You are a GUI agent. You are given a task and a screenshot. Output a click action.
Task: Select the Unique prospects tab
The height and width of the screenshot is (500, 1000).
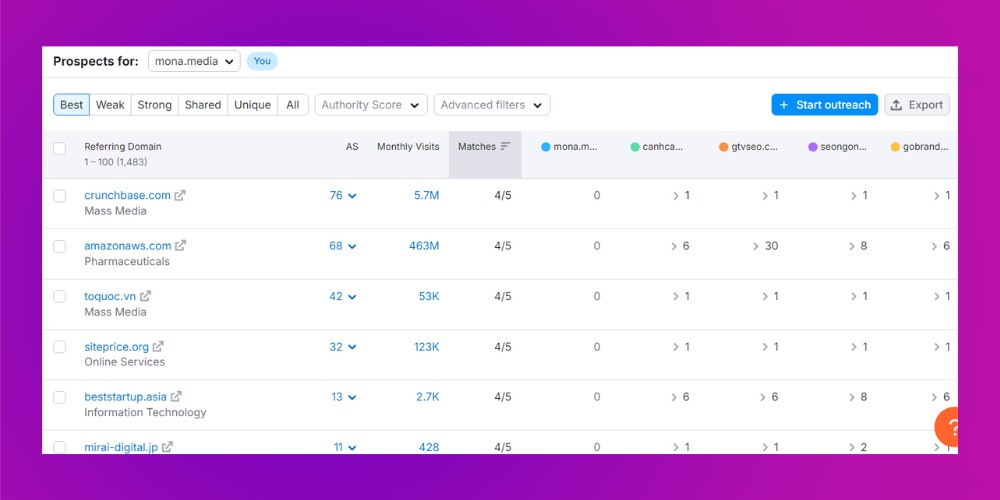[x=253, y=105]
